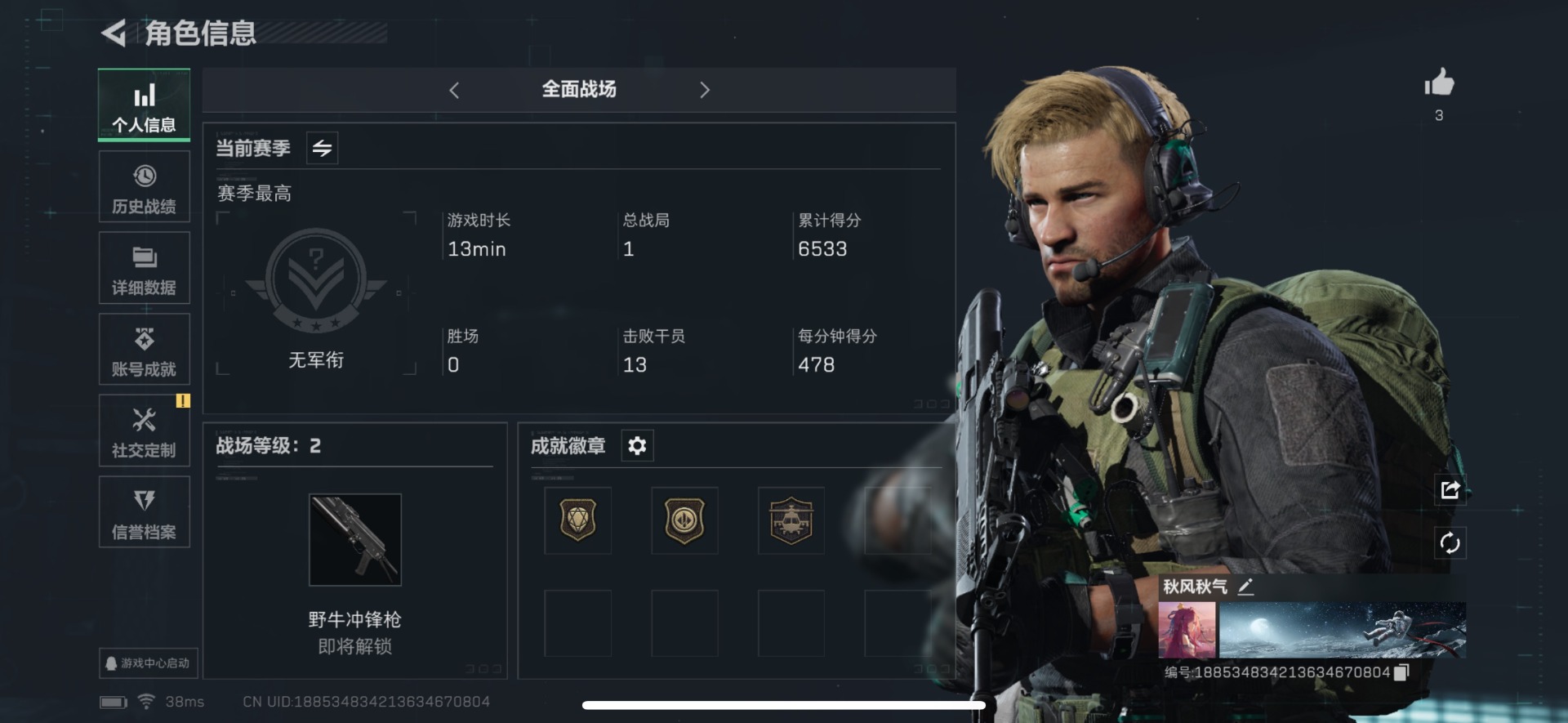Tap the 游戏中心启动 button

[149, 663]
